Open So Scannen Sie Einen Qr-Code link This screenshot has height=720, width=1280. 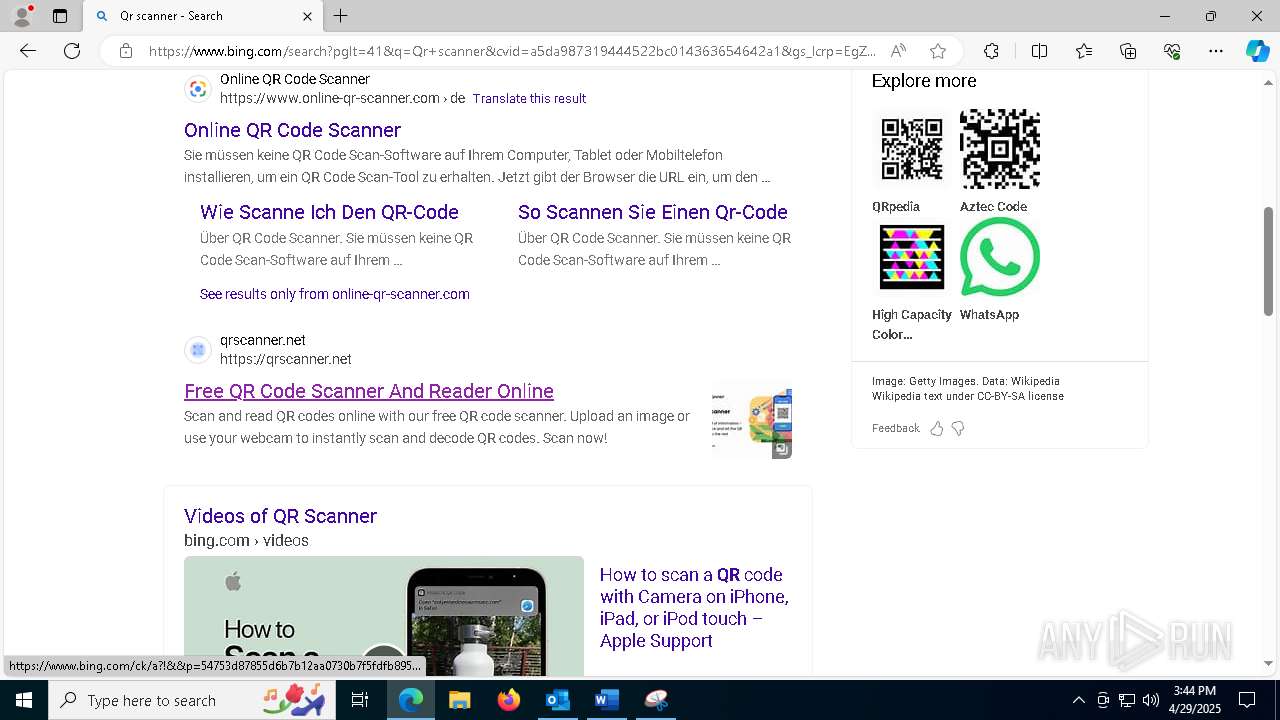point(653,212)
